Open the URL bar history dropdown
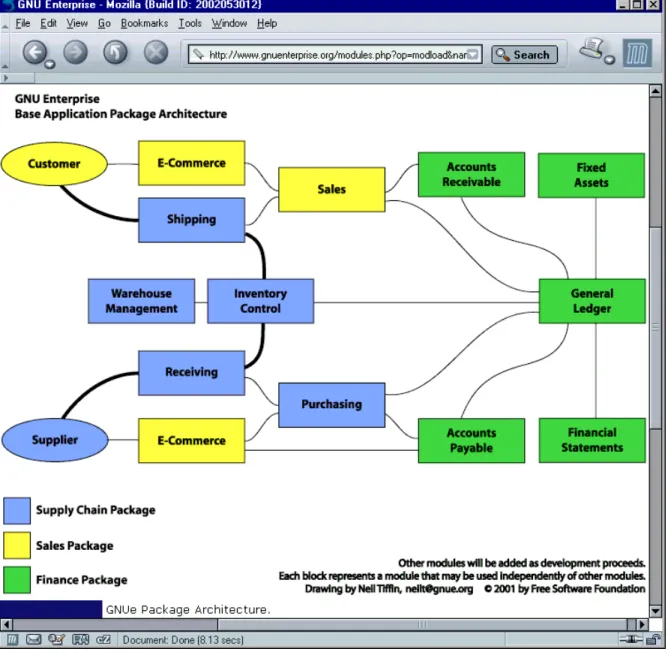 click(473, 54)
